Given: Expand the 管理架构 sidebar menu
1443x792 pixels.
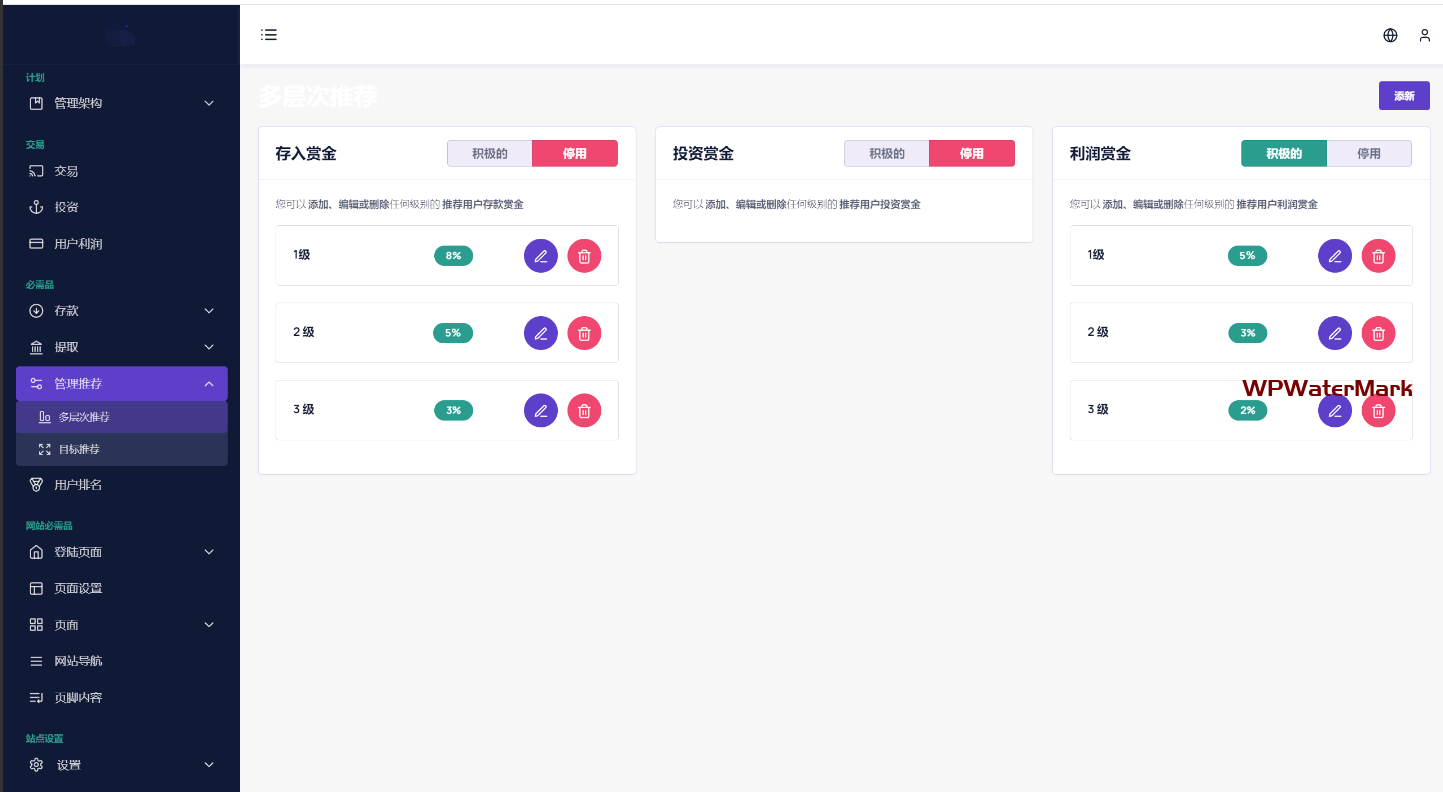Looking at the screenshot, I should tap(121, 103).
